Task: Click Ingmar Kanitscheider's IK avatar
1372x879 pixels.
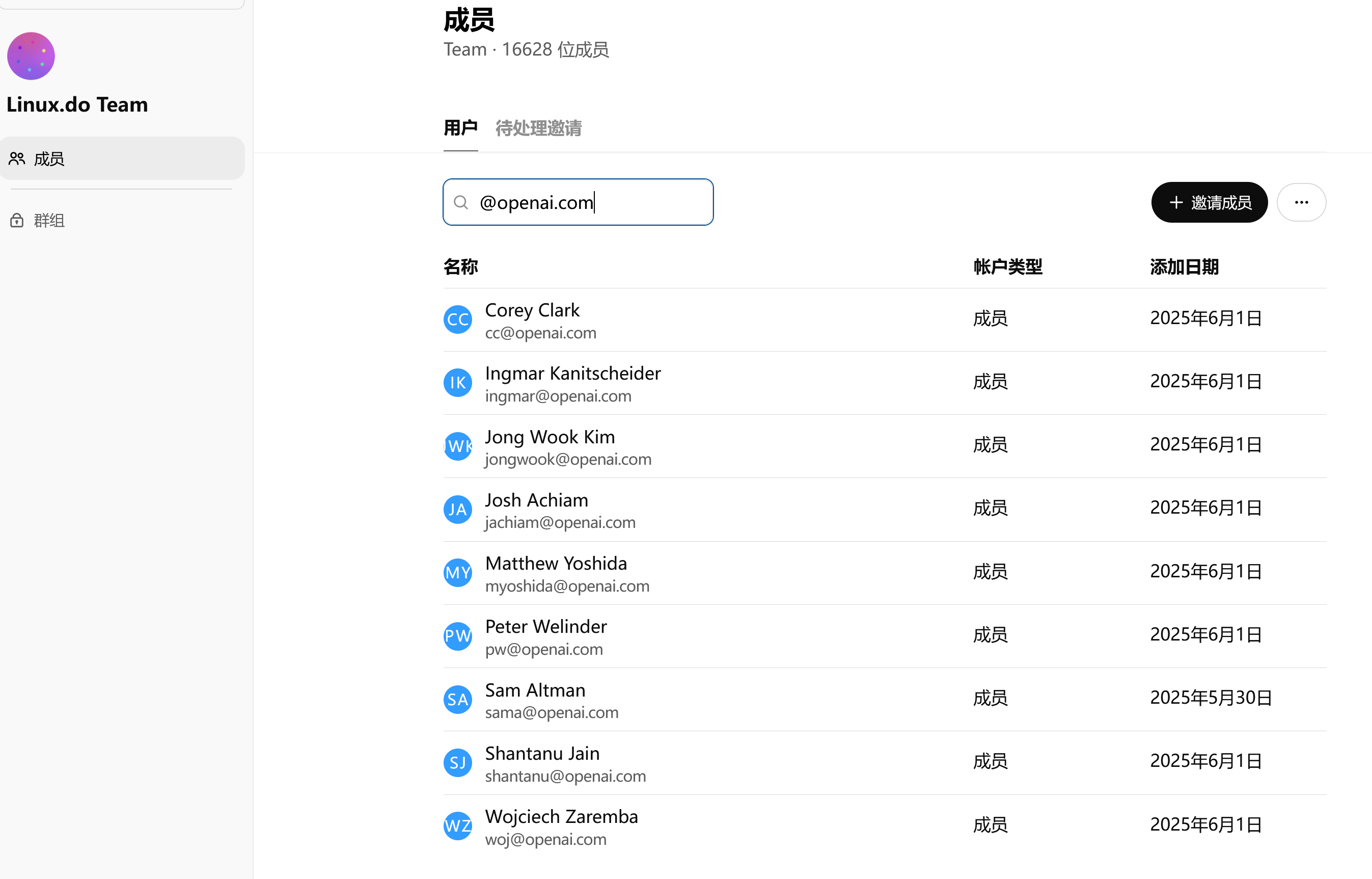Action: 457,382
